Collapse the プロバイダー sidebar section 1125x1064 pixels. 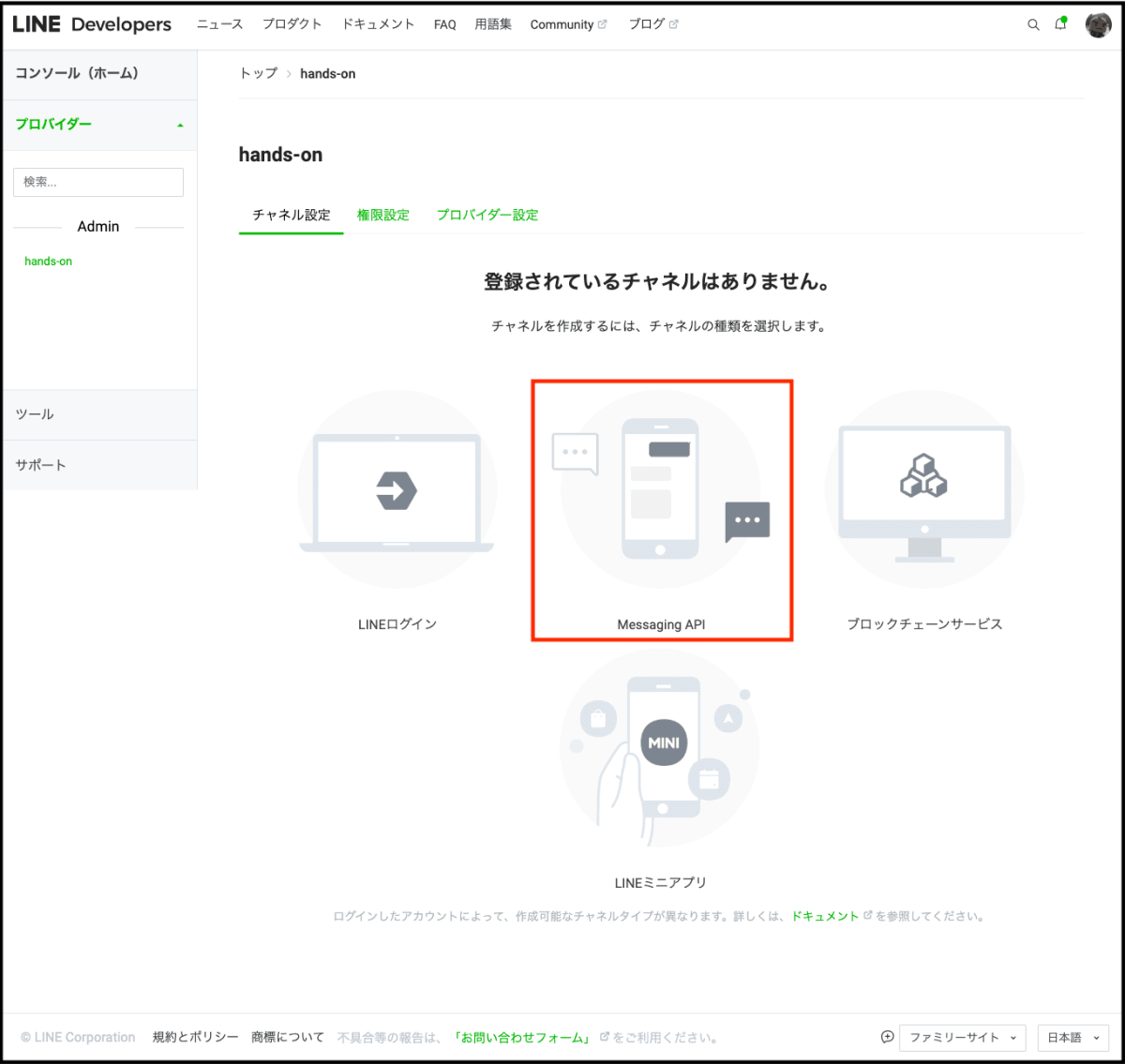coord(99,125)
